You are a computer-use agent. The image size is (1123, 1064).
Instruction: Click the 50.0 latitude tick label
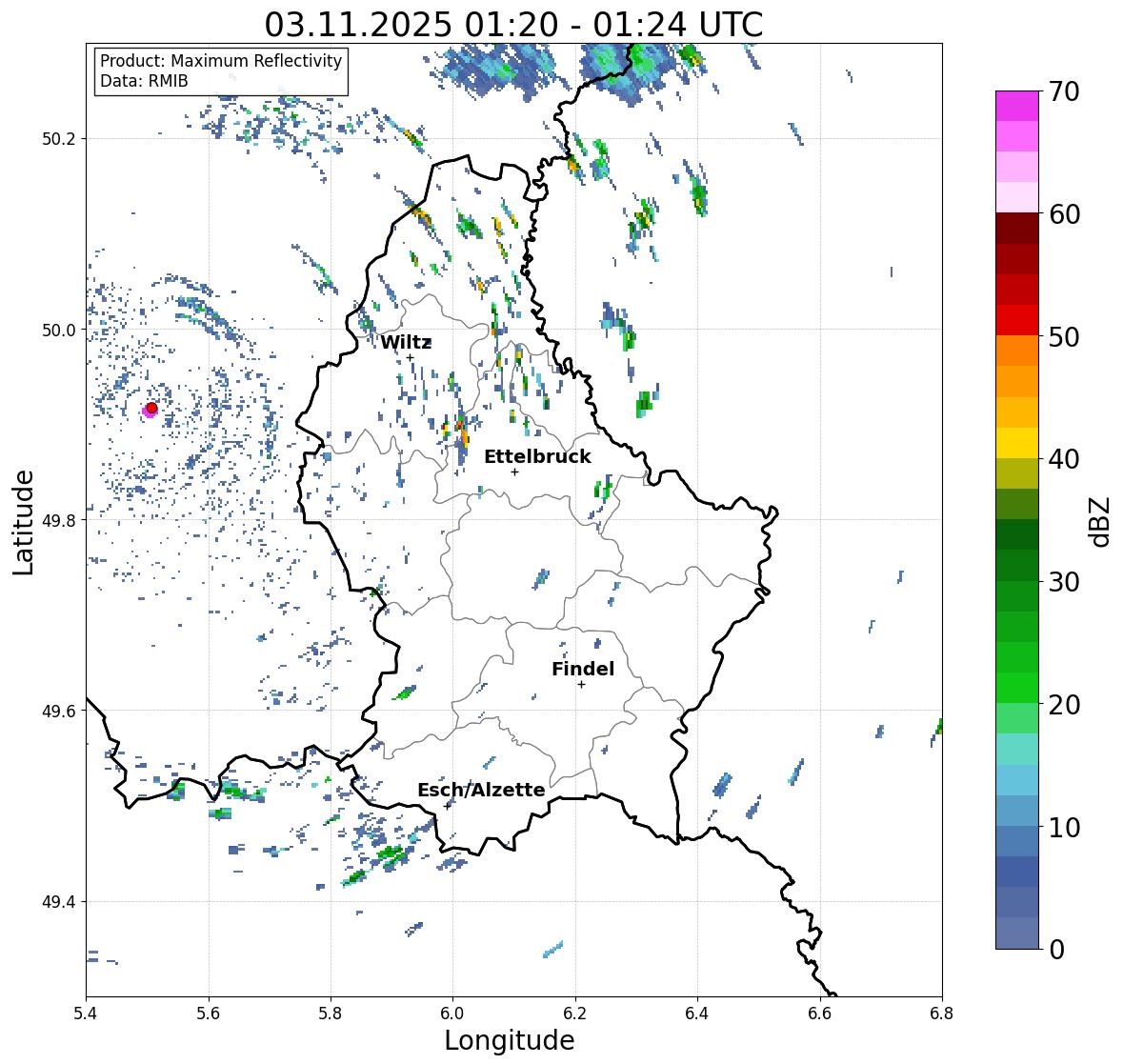59,331
